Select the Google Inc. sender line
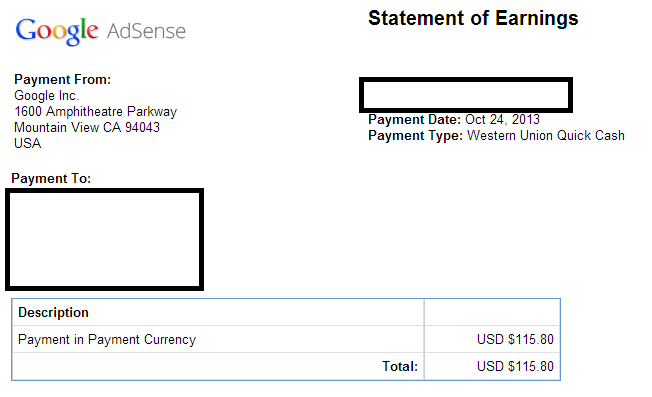Image resolution: width=652 pixels, height=397 pixels. pyautogui.click(x=47, y=96)
